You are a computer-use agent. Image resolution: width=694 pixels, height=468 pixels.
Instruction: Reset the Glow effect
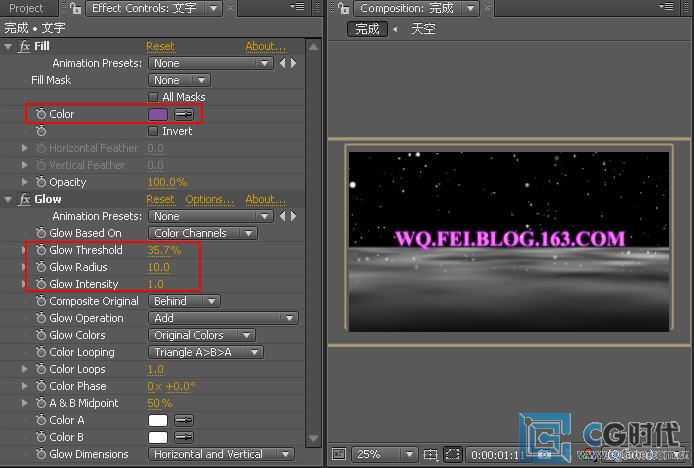[160, 200]
